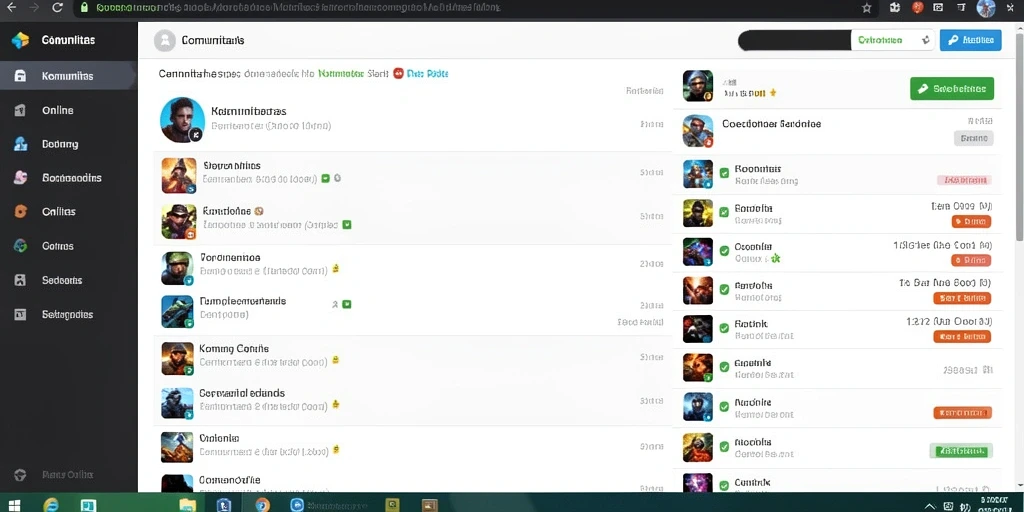Image resolution: width=1024 pixels, height=512 pixels.
Task: Open Online in the left sidebar
Action: (57, 110)
